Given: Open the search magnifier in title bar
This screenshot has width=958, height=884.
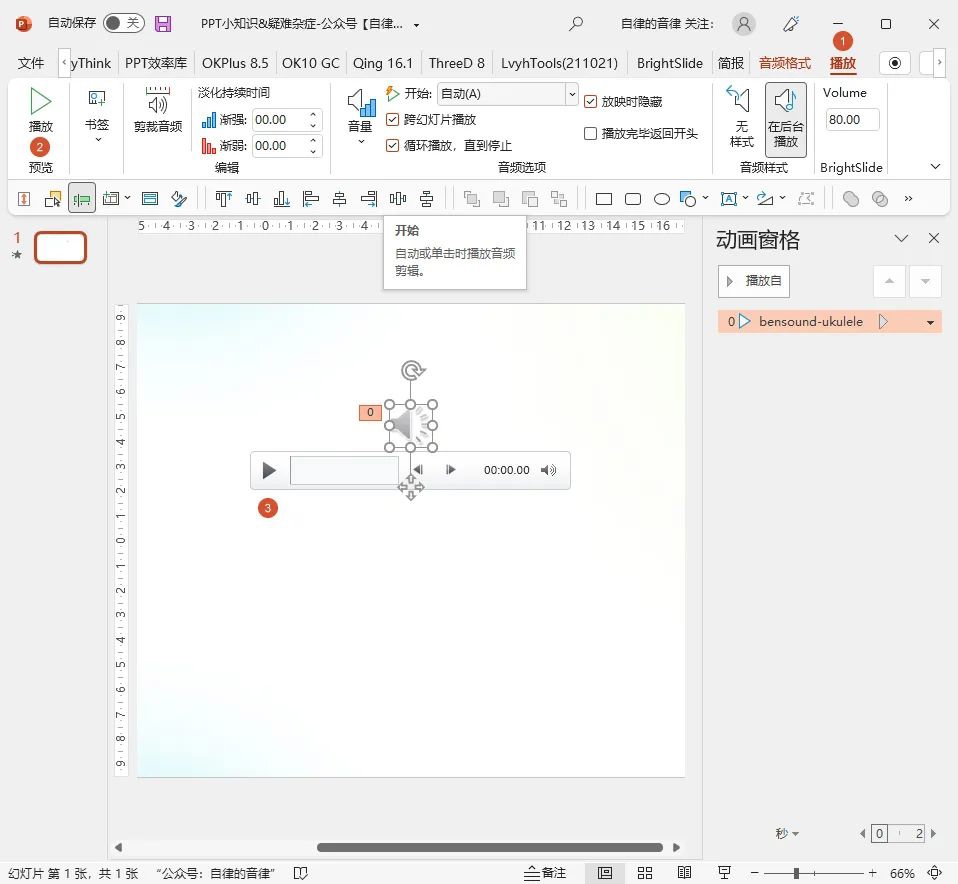Looking at the screenshot, I should [x=576, y=24].
